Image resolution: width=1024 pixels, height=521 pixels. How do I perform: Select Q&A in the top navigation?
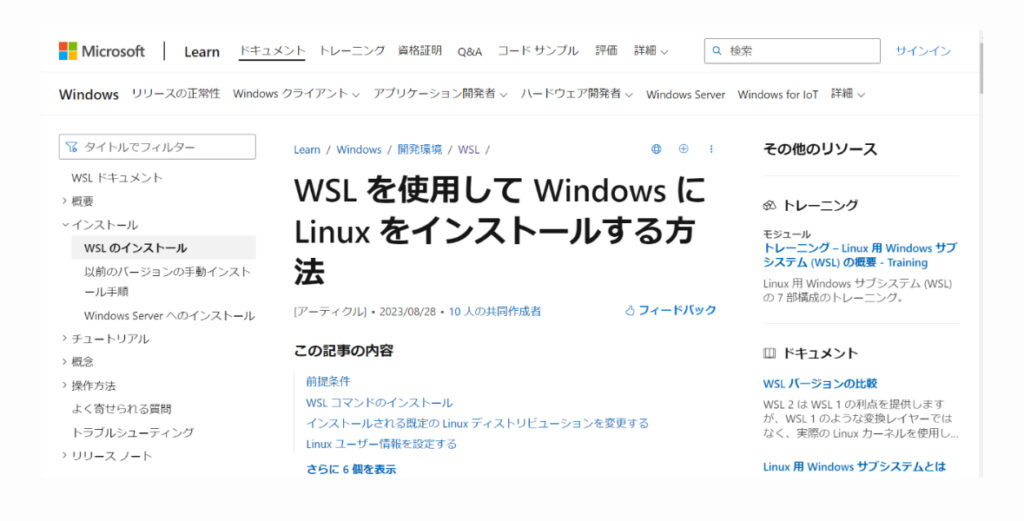pos(469,51)
